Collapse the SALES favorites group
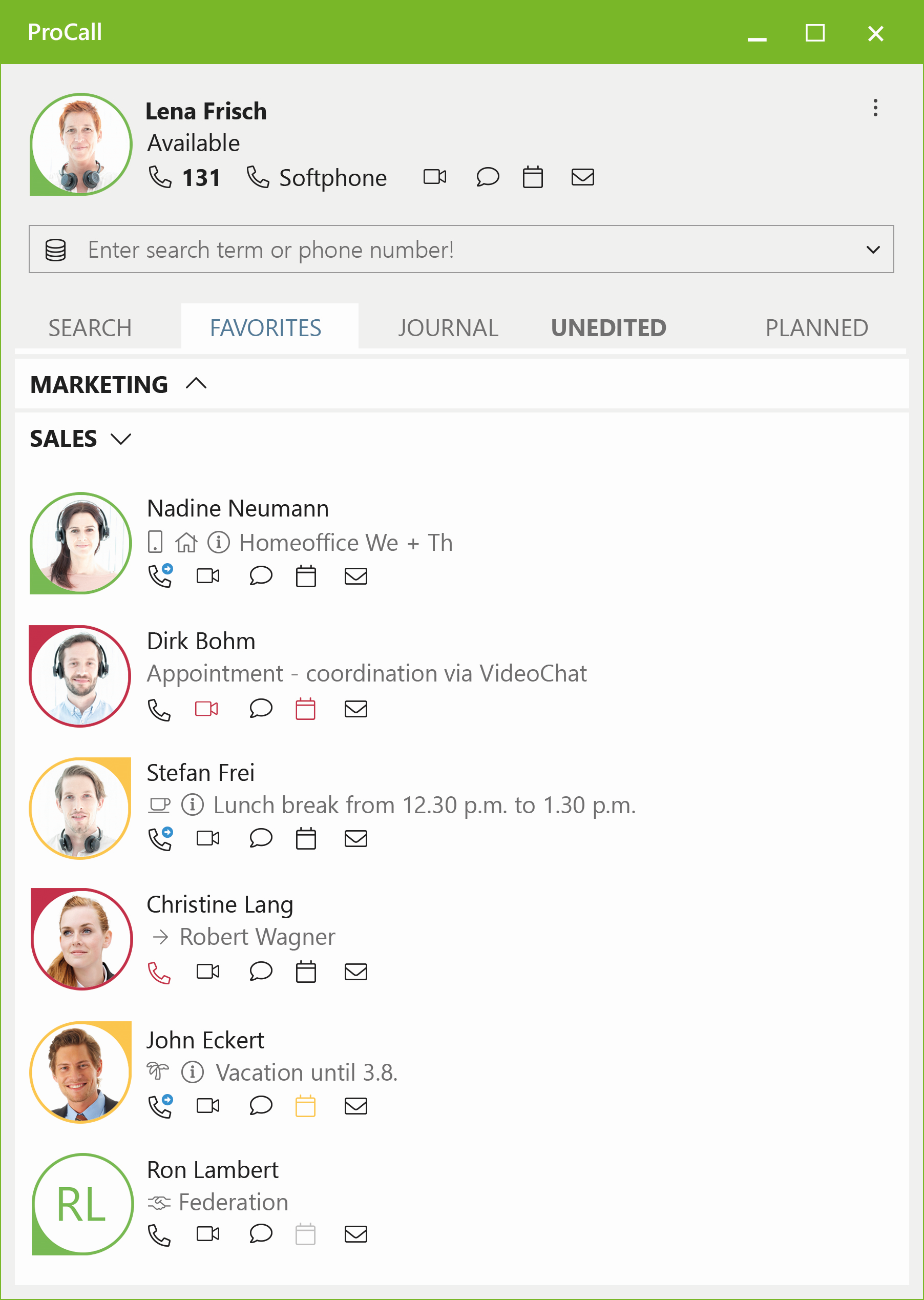Image resolution: width=924 pixels, height=1300 pixels. click(121, 439)
